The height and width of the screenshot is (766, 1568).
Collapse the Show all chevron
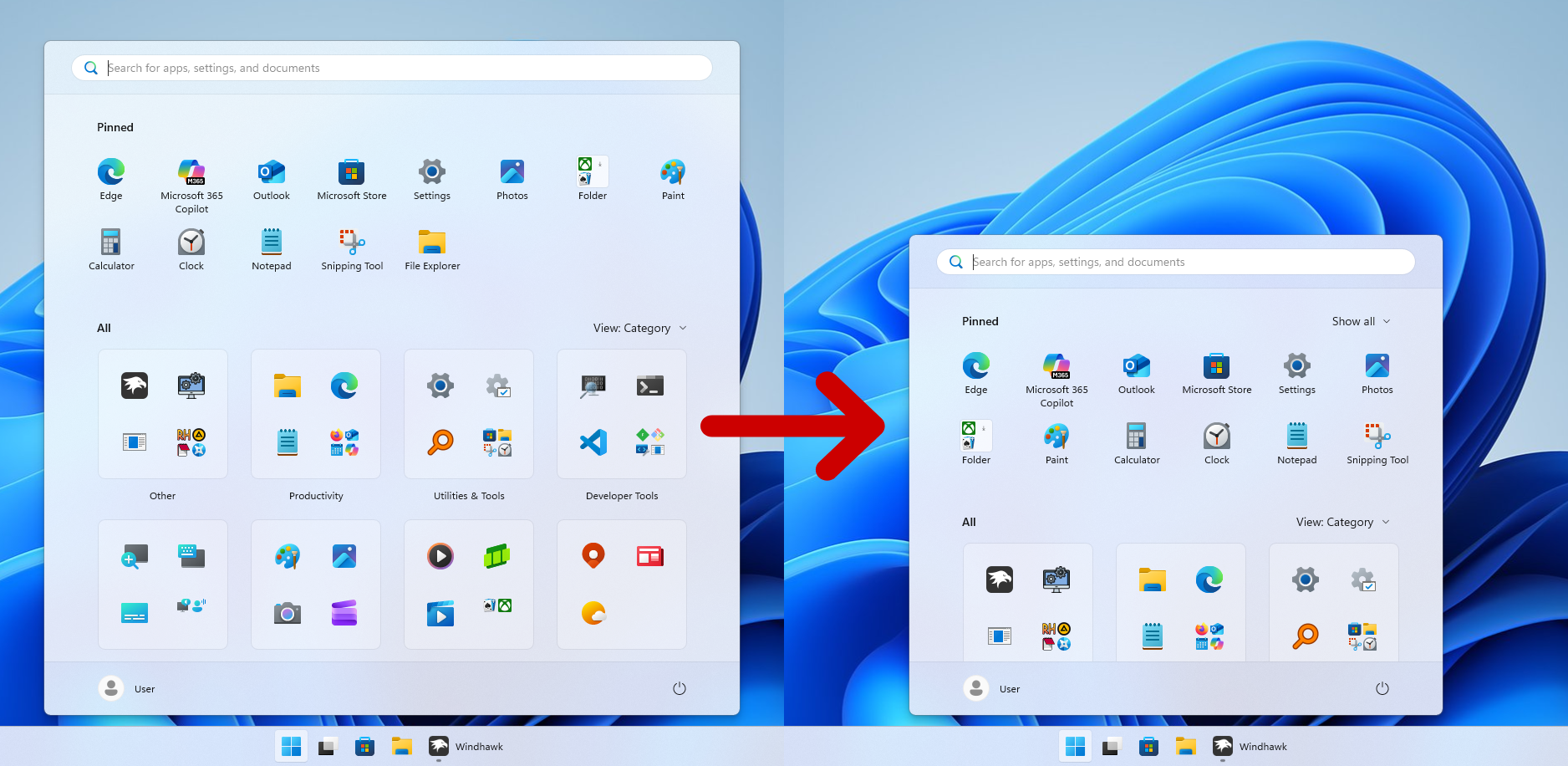(1387, 321)
